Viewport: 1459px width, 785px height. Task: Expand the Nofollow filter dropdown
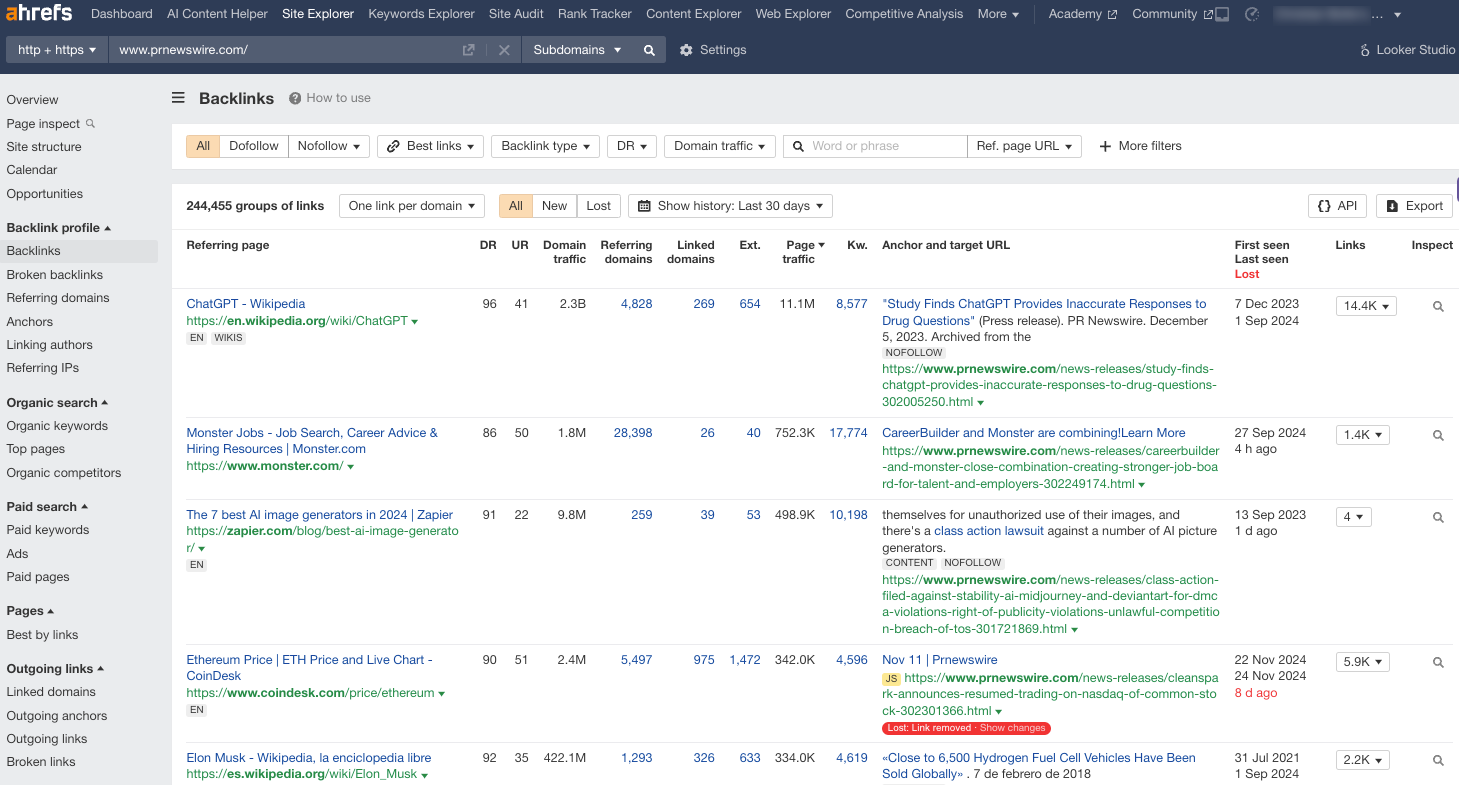(329, 146)
